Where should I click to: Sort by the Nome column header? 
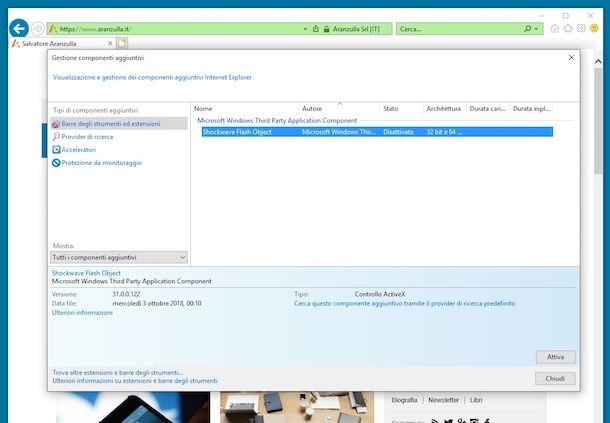pyautogui.click(x=245, y=109)
